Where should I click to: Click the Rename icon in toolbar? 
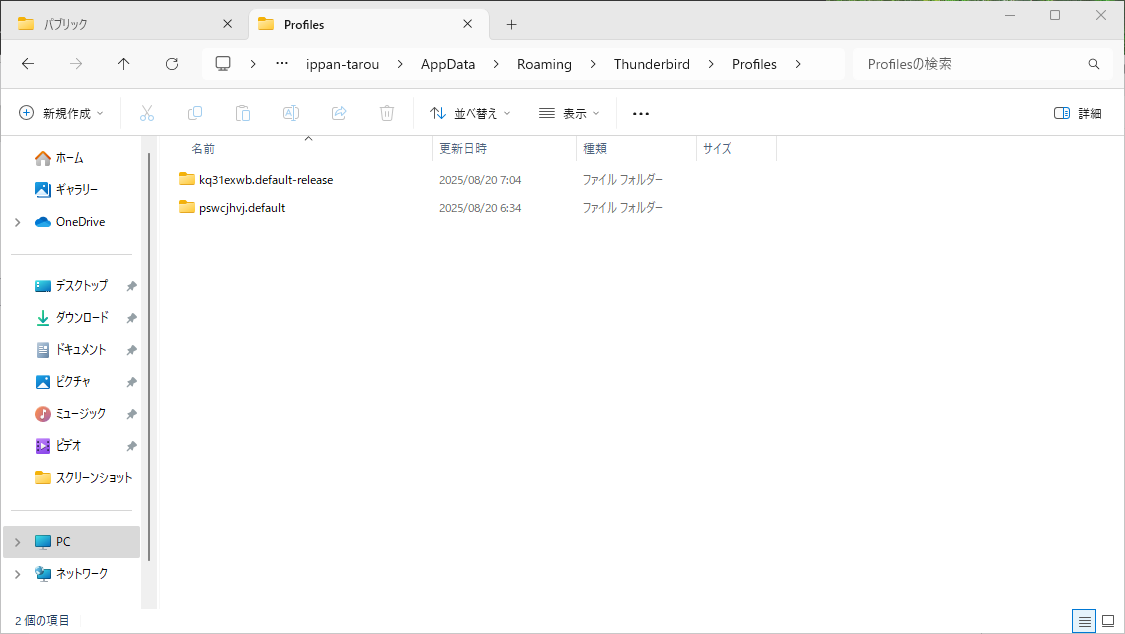(x=291, y=113)
